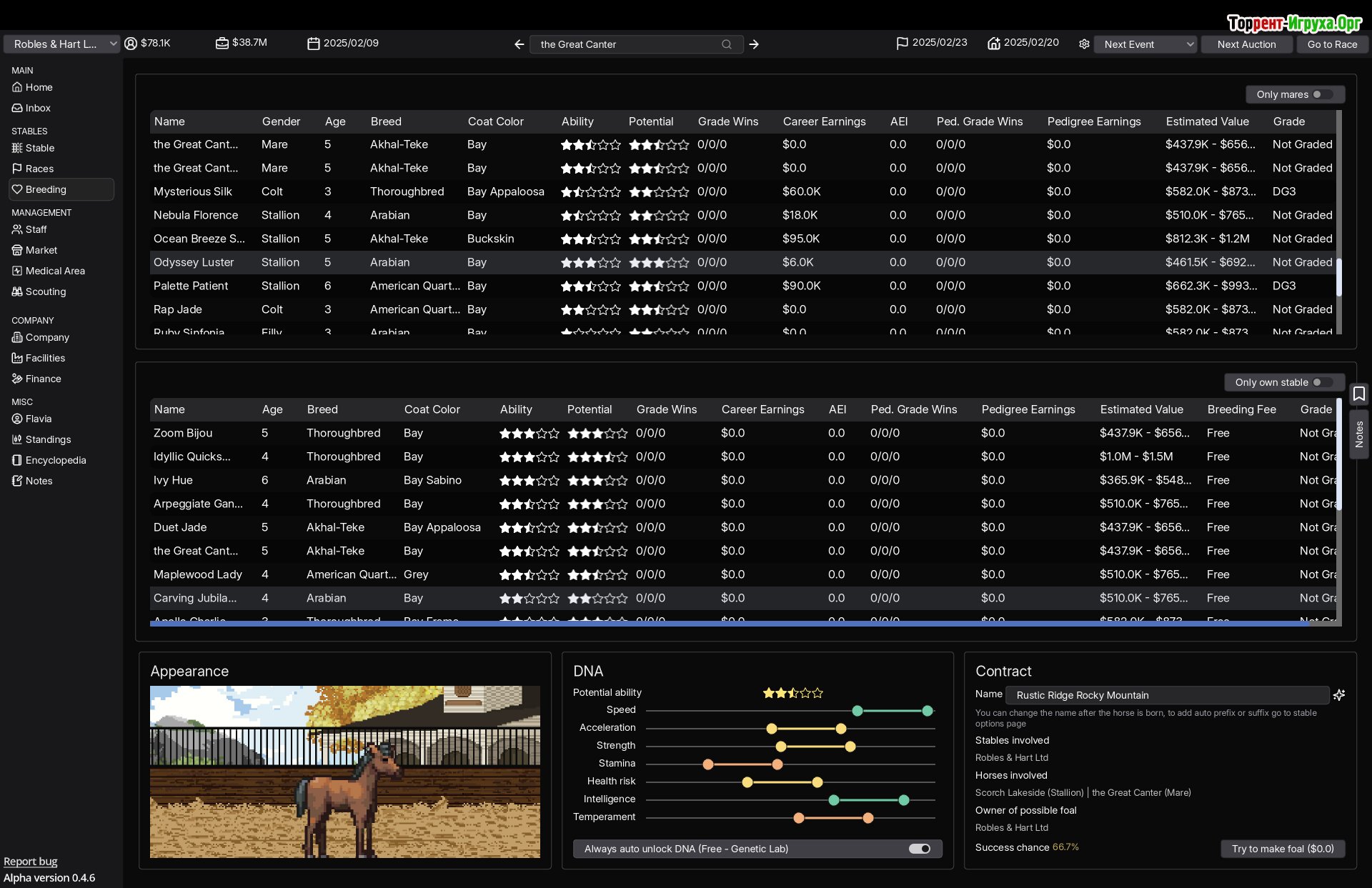The width and height of the screenshot is (1372, 888).
Task: Click the random name generator sparkle icon
Action: pyautogui.click(x=1339, y=694)
